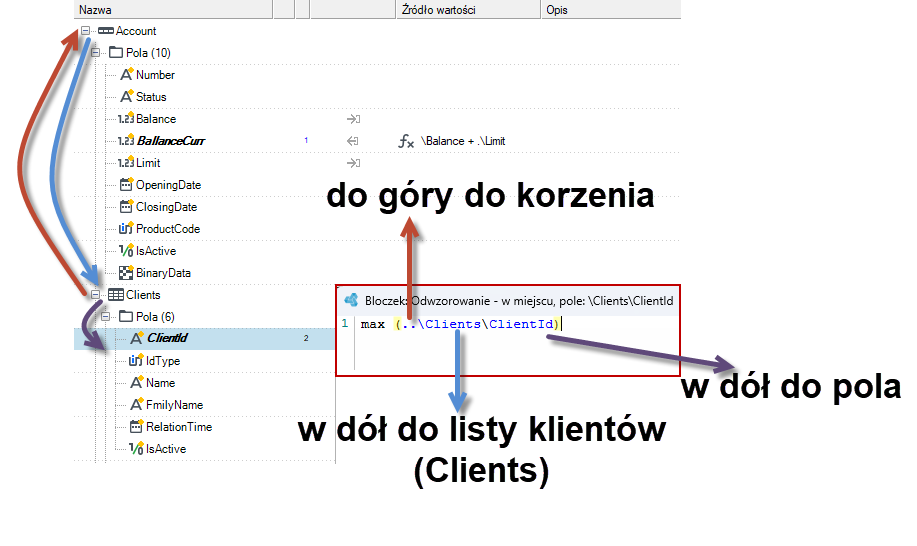
Task: Select the Limit field row
Action: 148,163
